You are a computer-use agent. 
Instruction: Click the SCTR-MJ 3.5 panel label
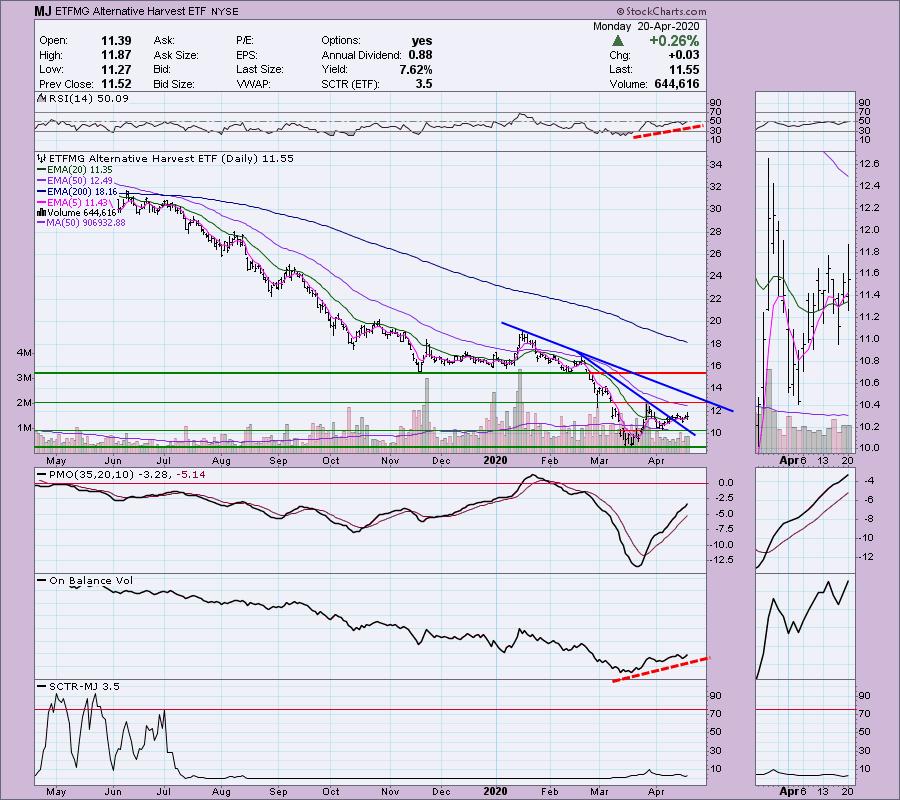(x=78, y=686)
